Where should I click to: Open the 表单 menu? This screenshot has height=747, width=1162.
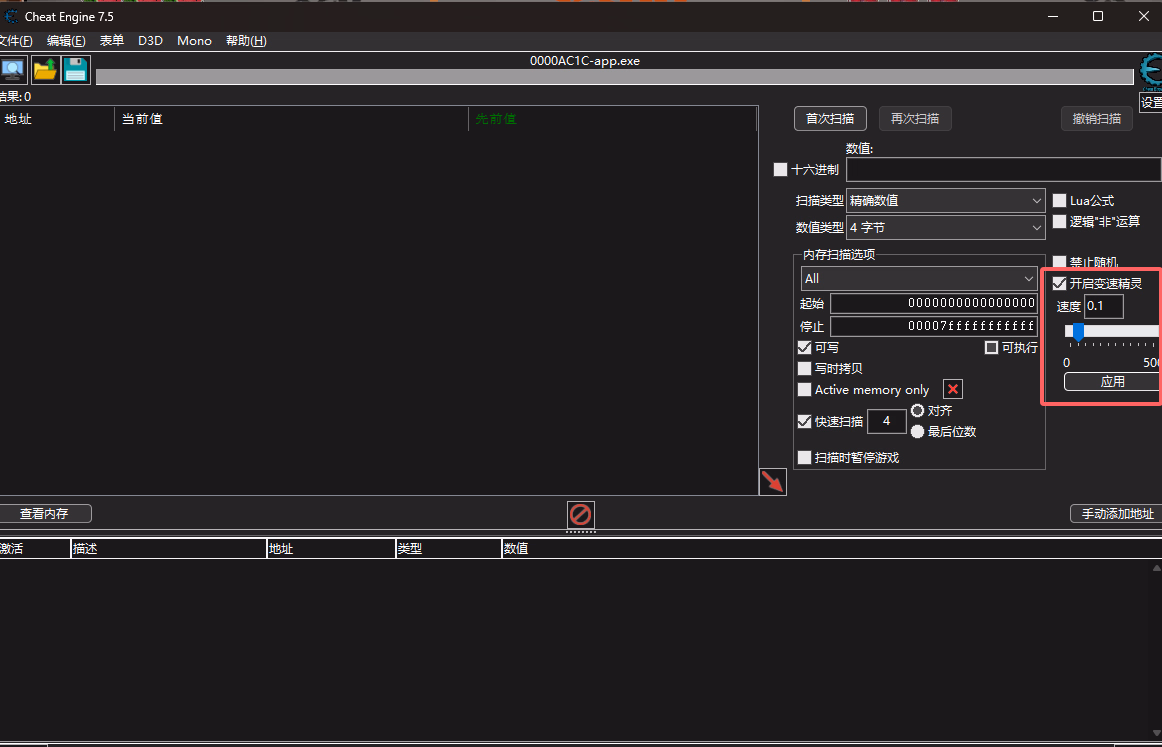pyautogui.click(x=112, y=41)
